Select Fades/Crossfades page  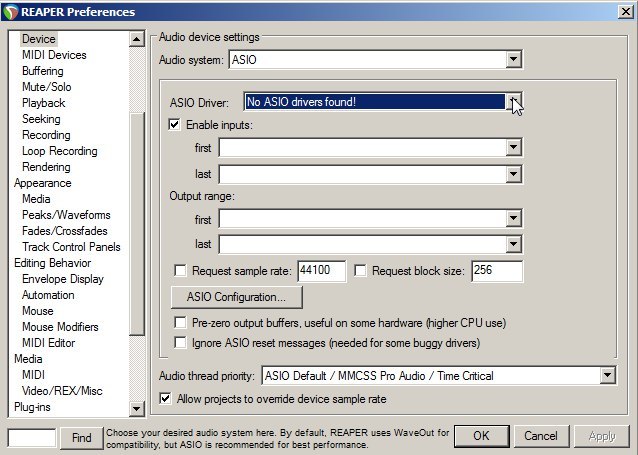(65, 231)
